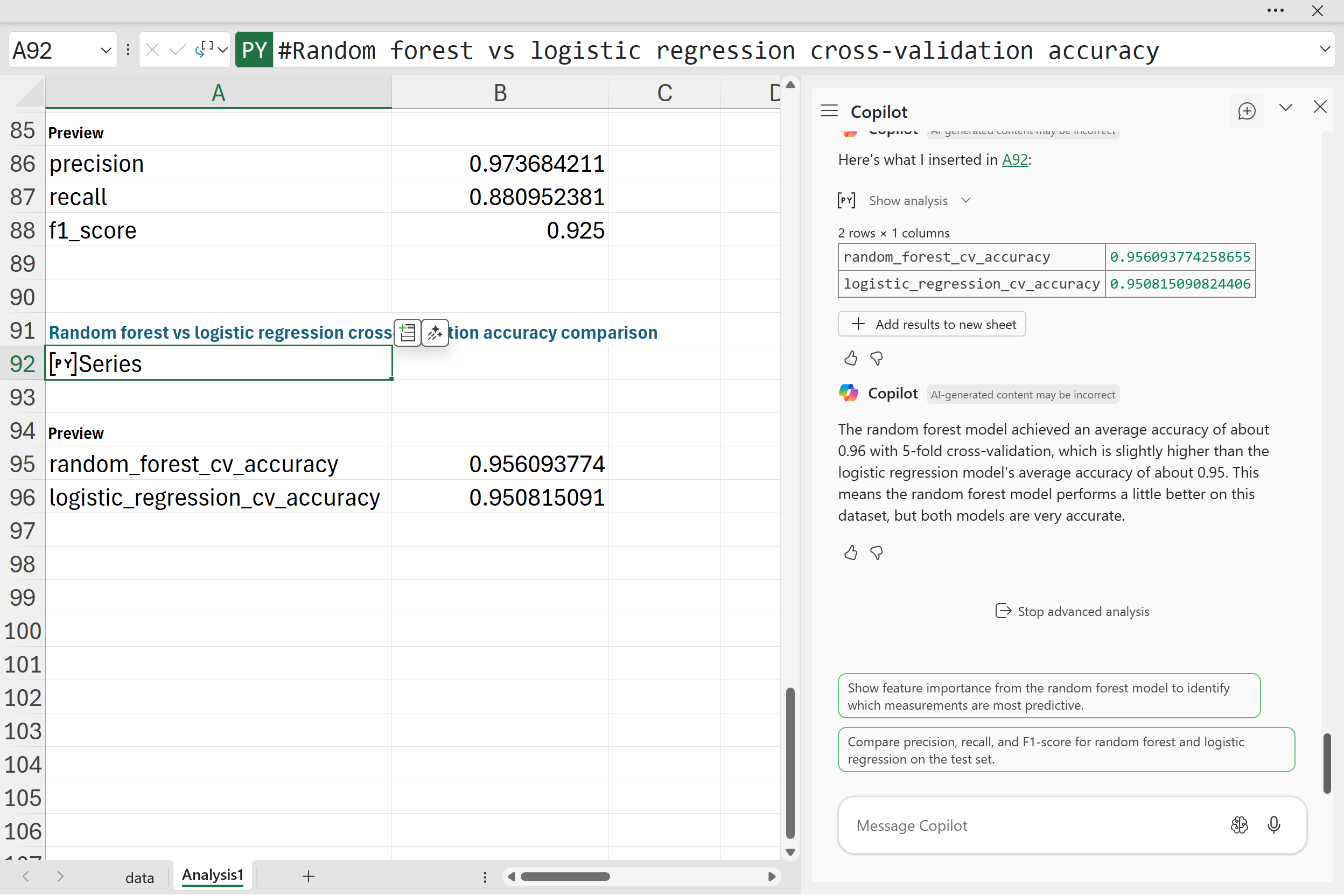
Task: Start a new Copilot chat
Action: 1247,111
